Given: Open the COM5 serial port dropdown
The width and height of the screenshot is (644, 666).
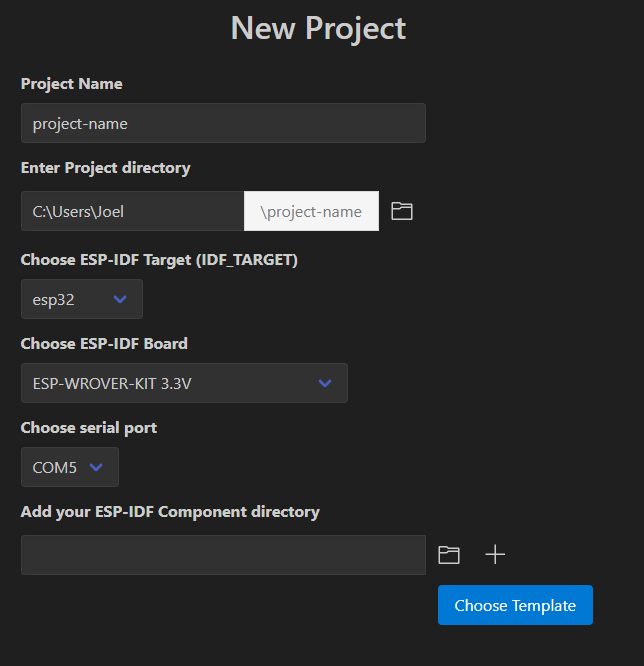Looking at the screenshot, I should 69,467.
